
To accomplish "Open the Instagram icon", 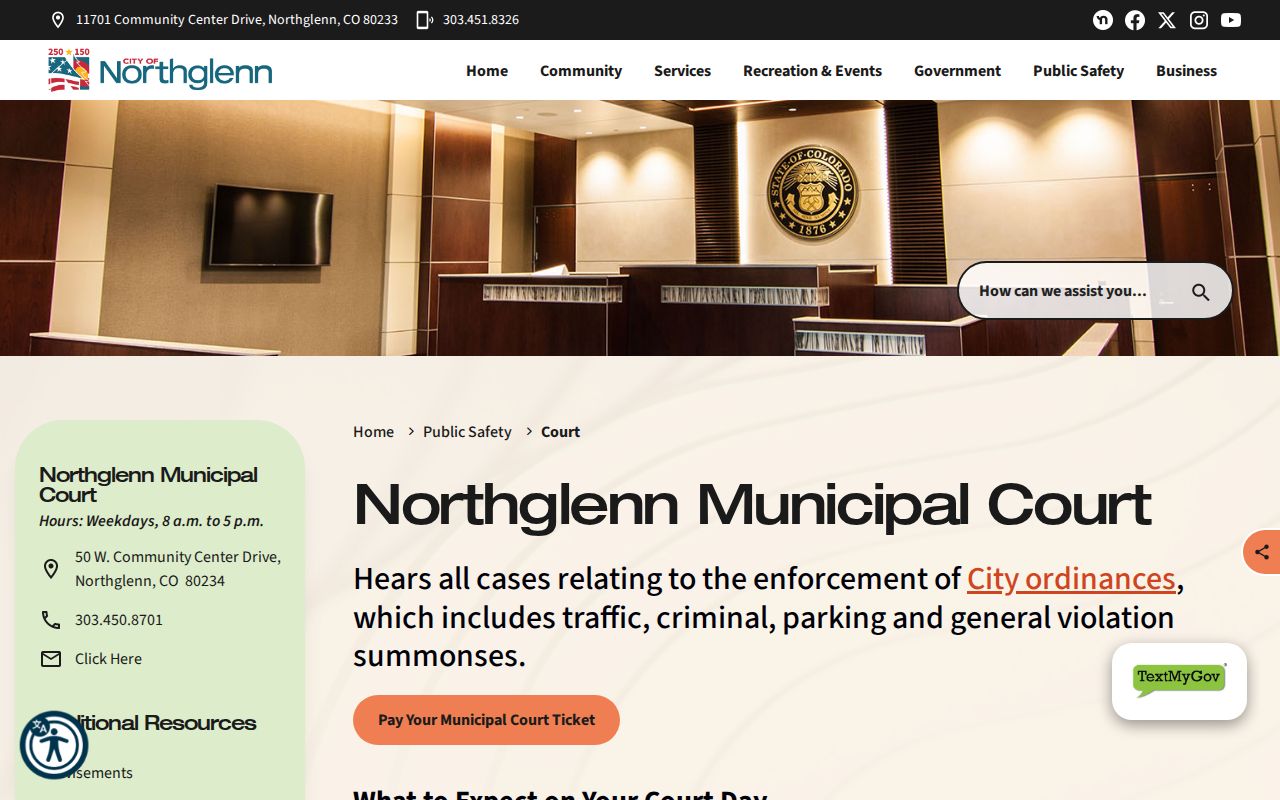I will click(x=1199, y=20).
